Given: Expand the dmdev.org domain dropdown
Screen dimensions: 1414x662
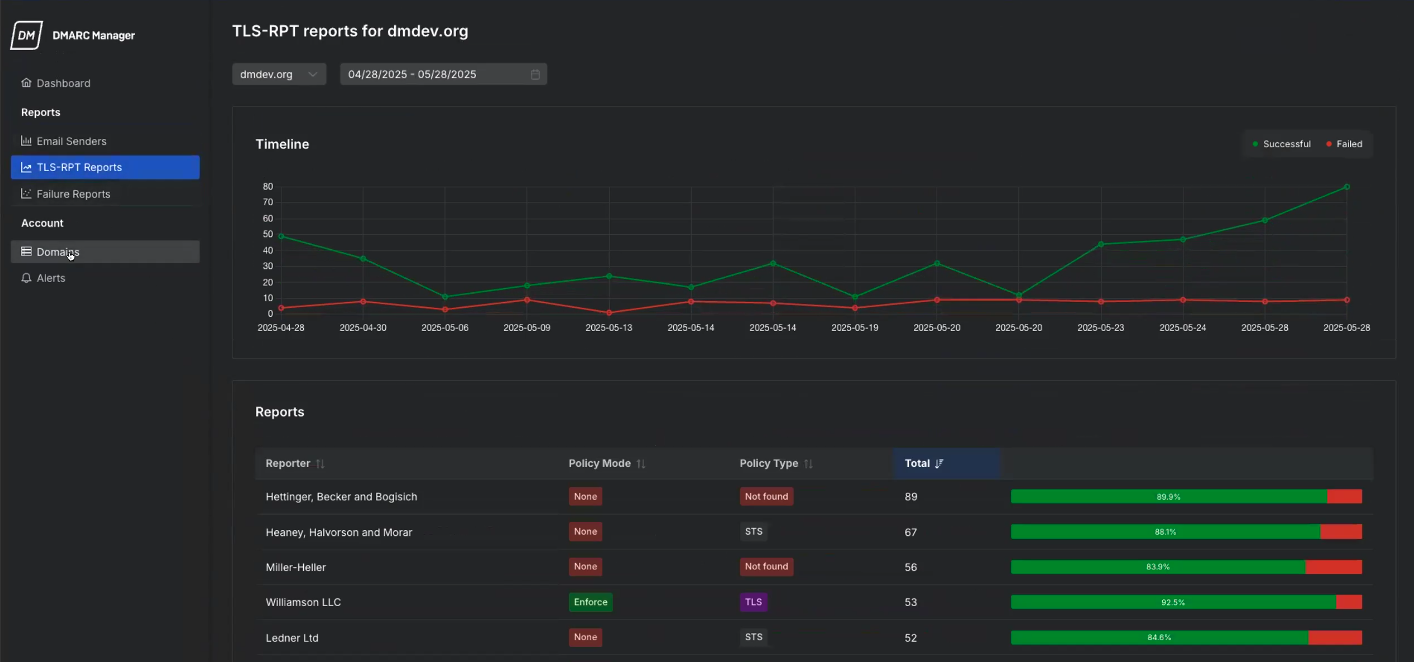Looking at the screenshot, I should (279, 74).
